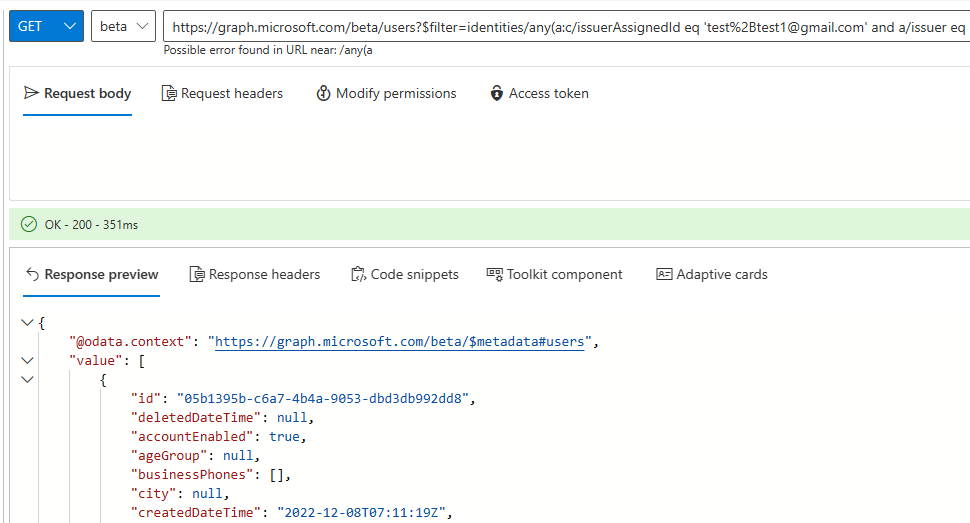Switch to the Request body tab

click(x=77, y=93)
